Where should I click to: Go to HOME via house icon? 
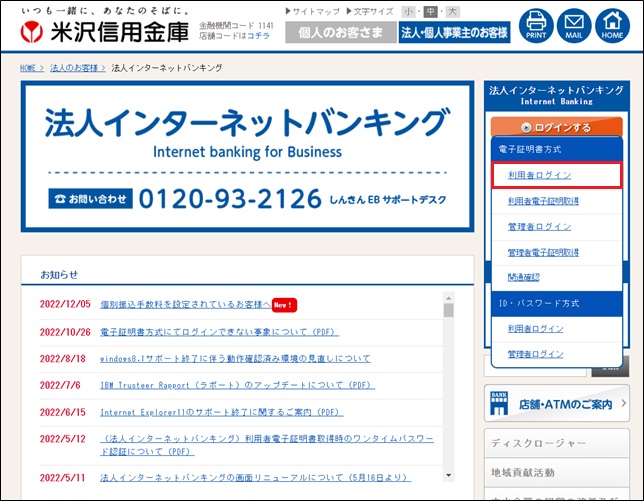[x=612, y=25]
